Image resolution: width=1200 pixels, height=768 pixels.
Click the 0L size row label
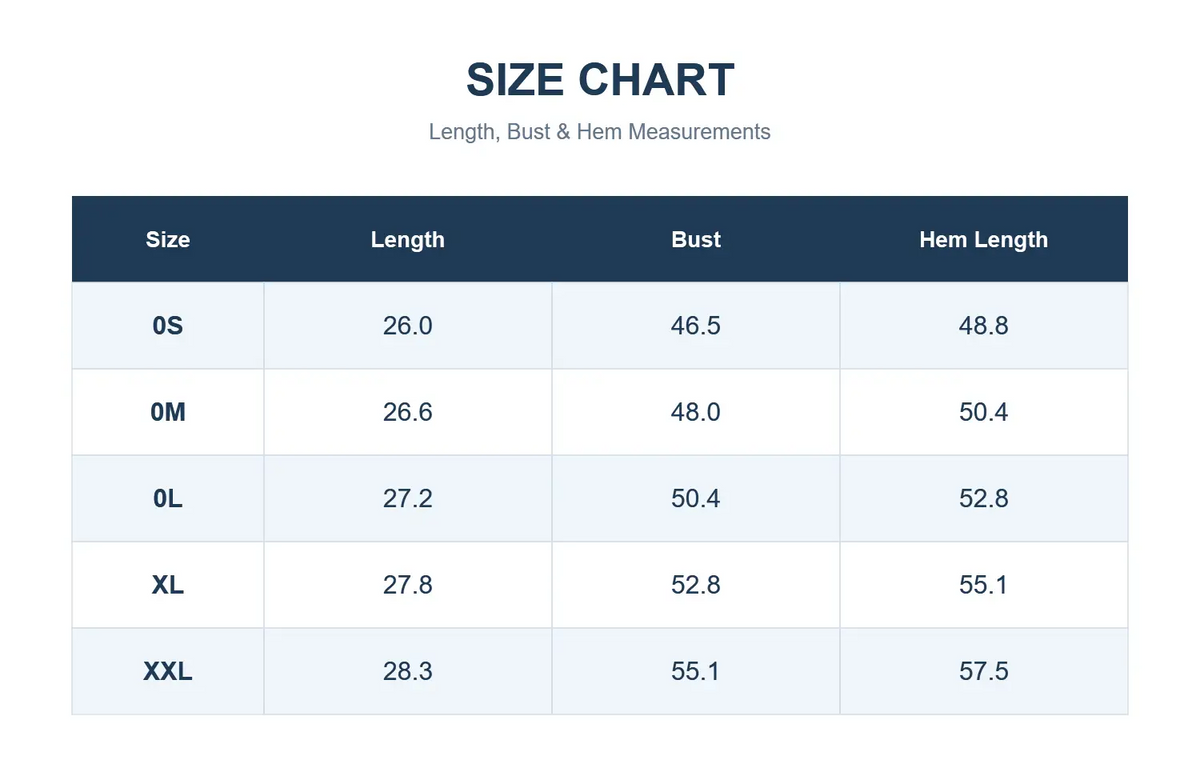tap(168, 498)
